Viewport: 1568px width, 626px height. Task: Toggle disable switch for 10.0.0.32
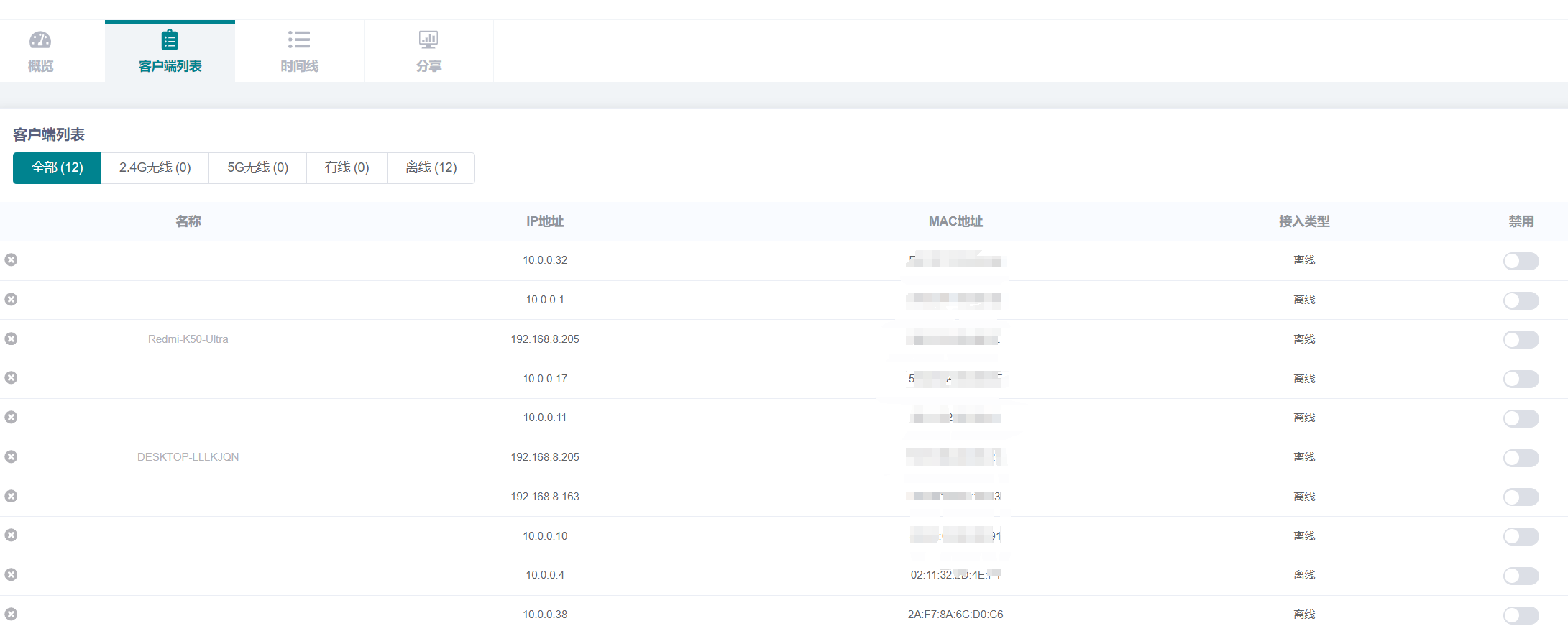coord(1521,261)
